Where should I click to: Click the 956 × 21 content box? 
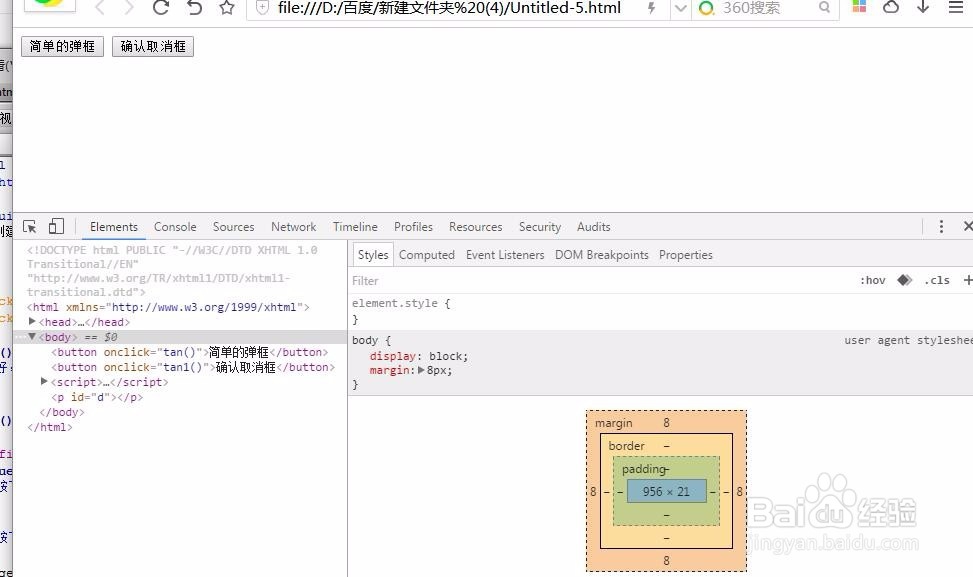[x=666, y=491]
